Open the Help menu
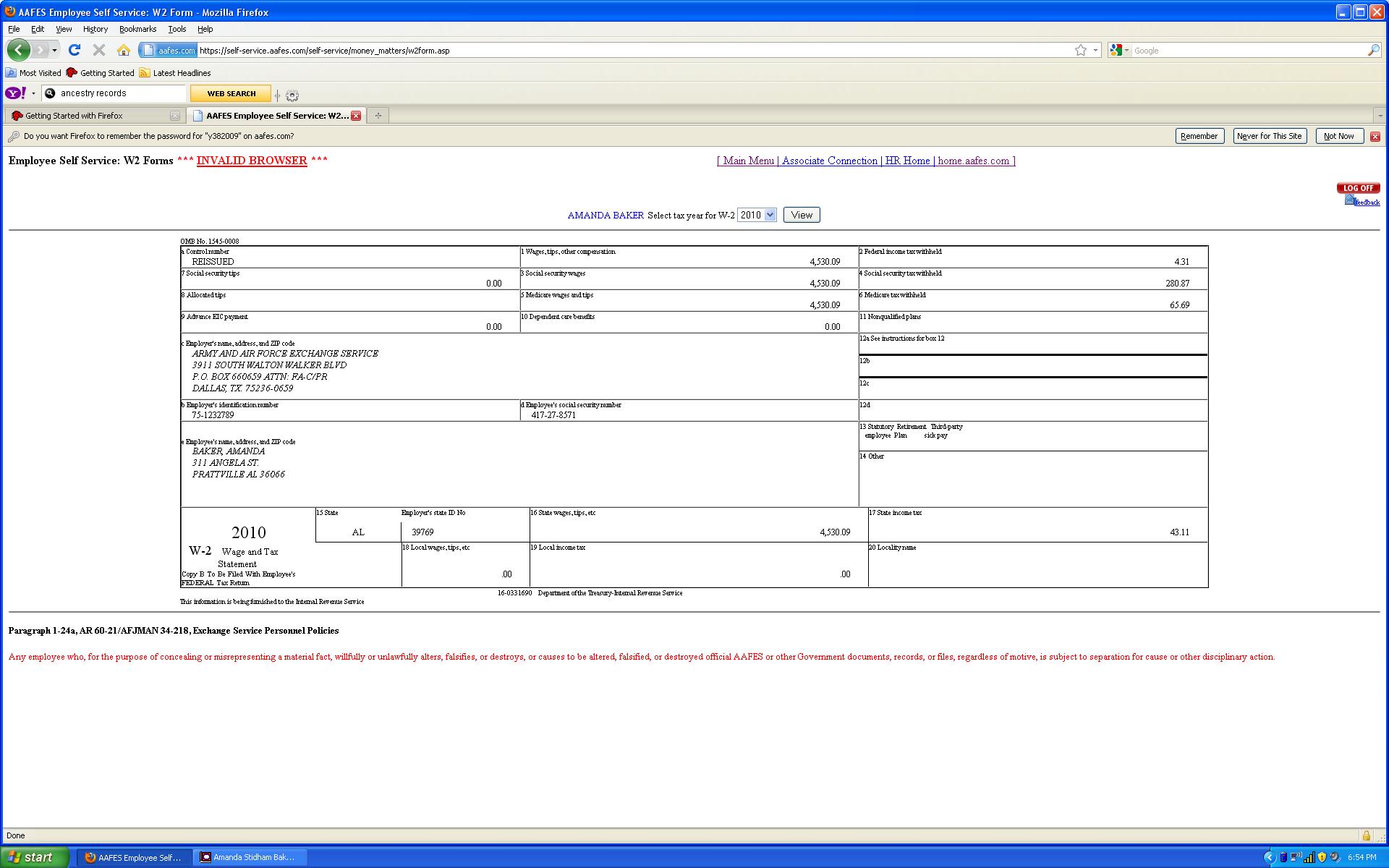The width and height of the screenshot is (1389, 868). [205, 29]
